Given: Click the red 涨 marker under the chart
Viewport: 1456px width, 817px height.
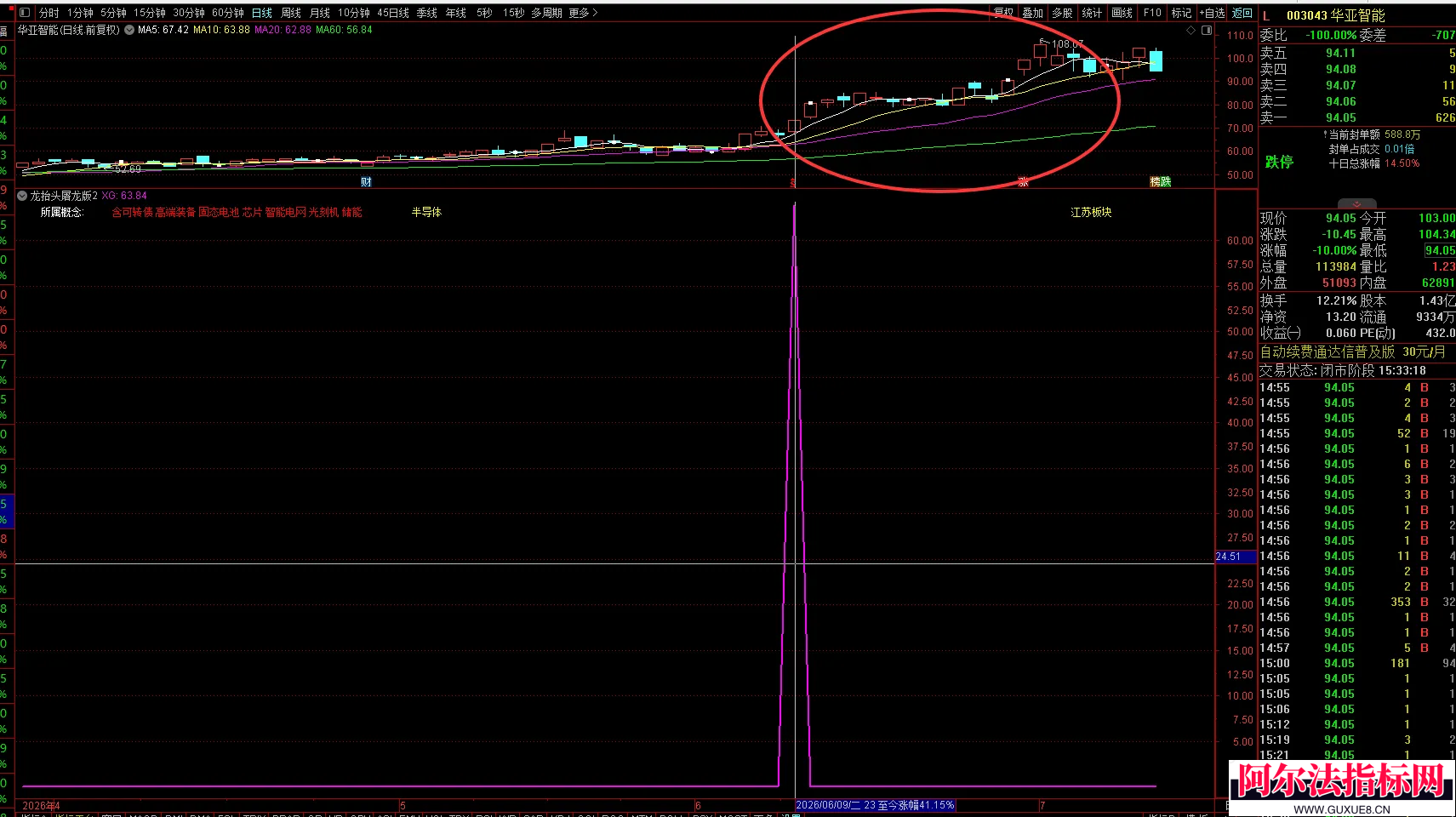Looking at the screenshot, I should [1023, 182].
